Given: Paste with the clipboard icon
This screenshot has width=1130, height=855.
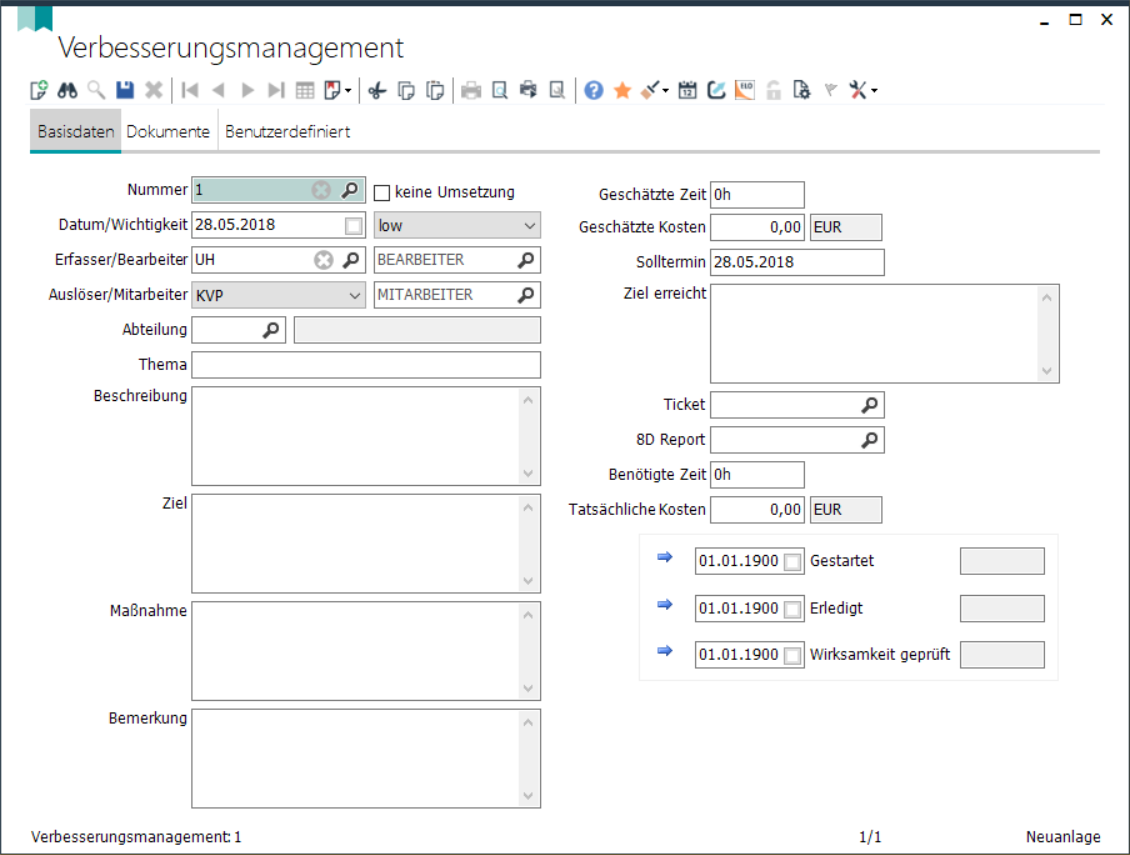Looking at the screenshot, I should [435, 90].
